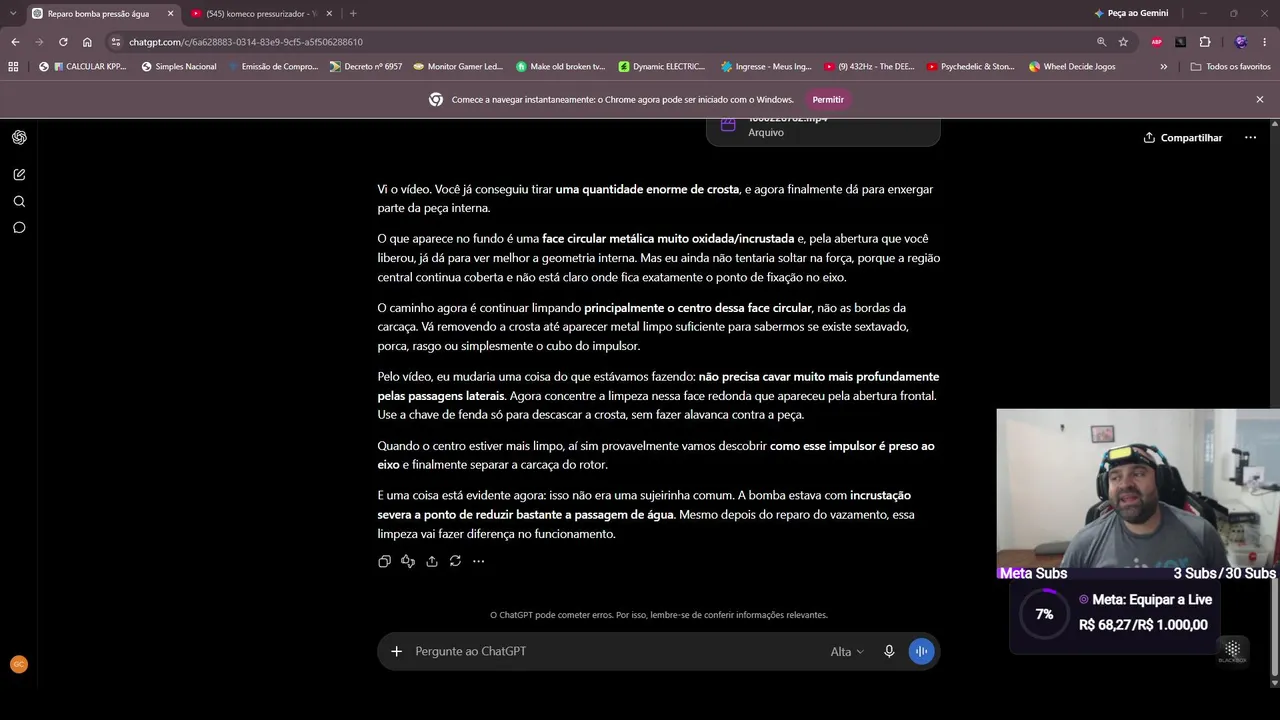Screen dimensions: 1280x720
Task: Dismiss the Chrome startup notification bar
Action: click(x=1260, y=100)
